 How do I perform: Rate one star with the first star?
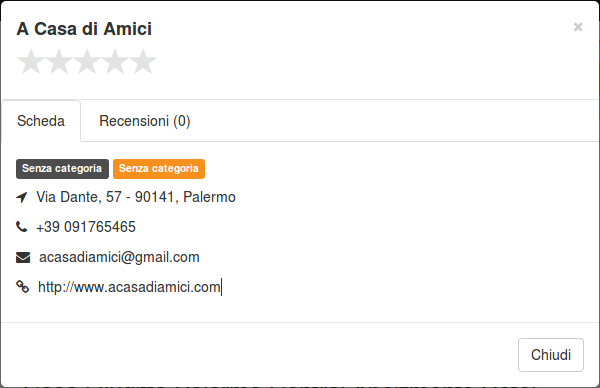[x=31, y=61]
